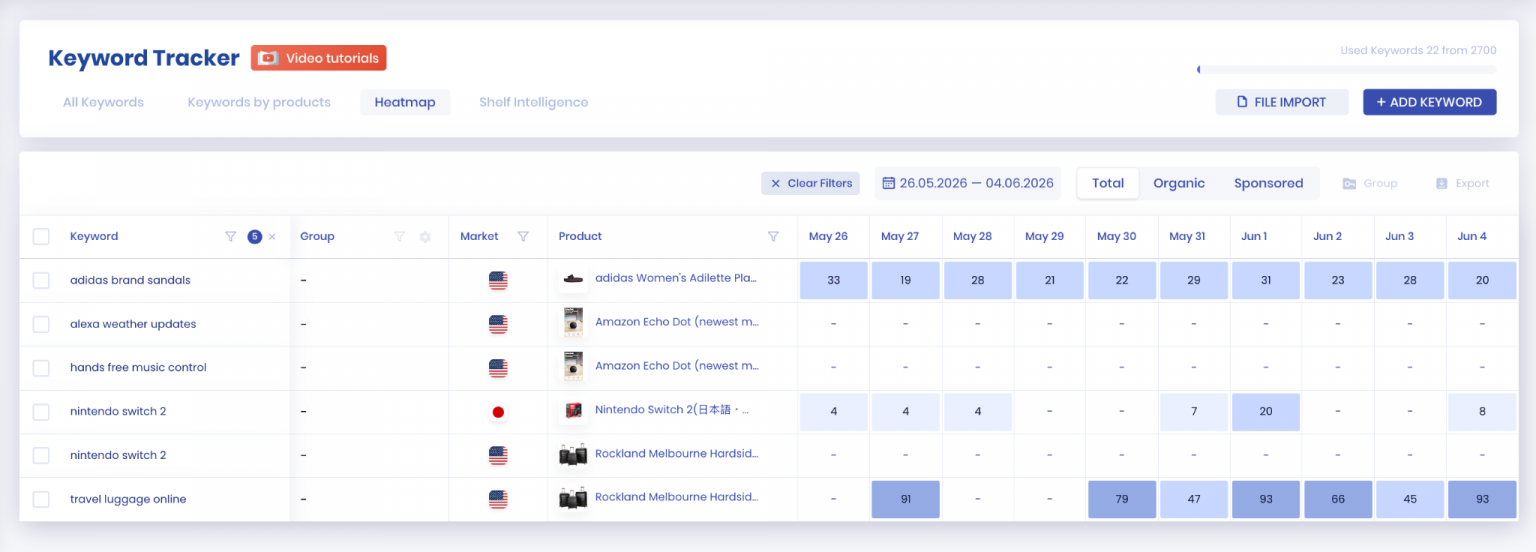Toggle the select-all checkbox in header
This screenshot has height=552, width=1536.
pyautogui.click(x=41, y=237)
